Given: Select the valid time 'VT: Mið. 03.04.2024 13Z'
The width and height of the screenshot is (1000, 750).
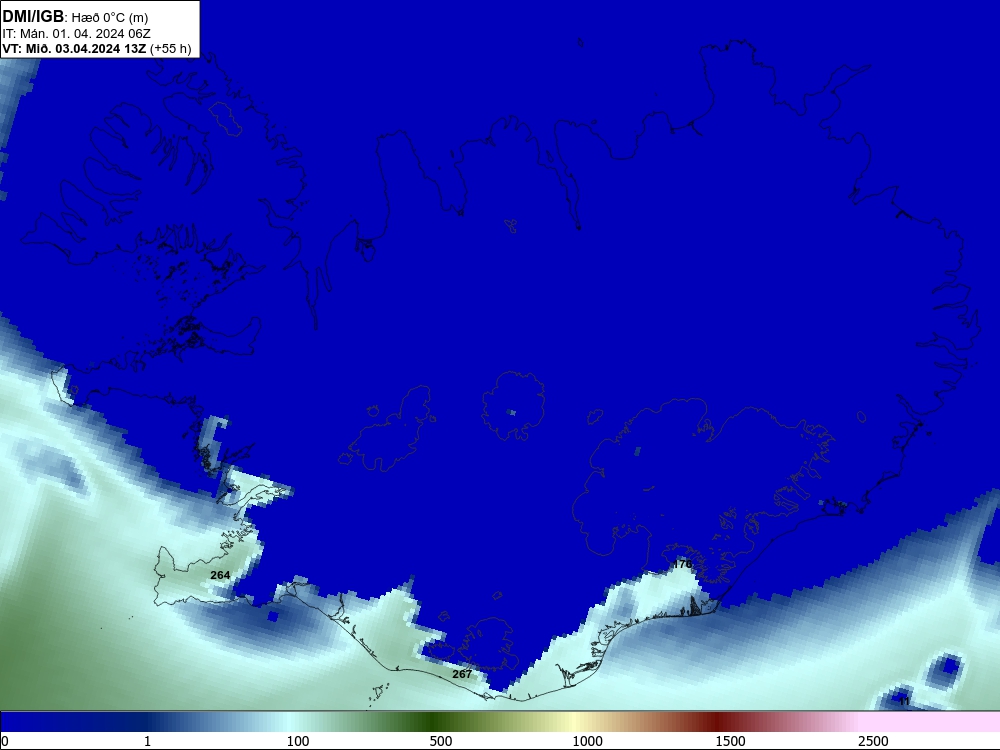Looking at the screenshot, I should coord(75,48).
